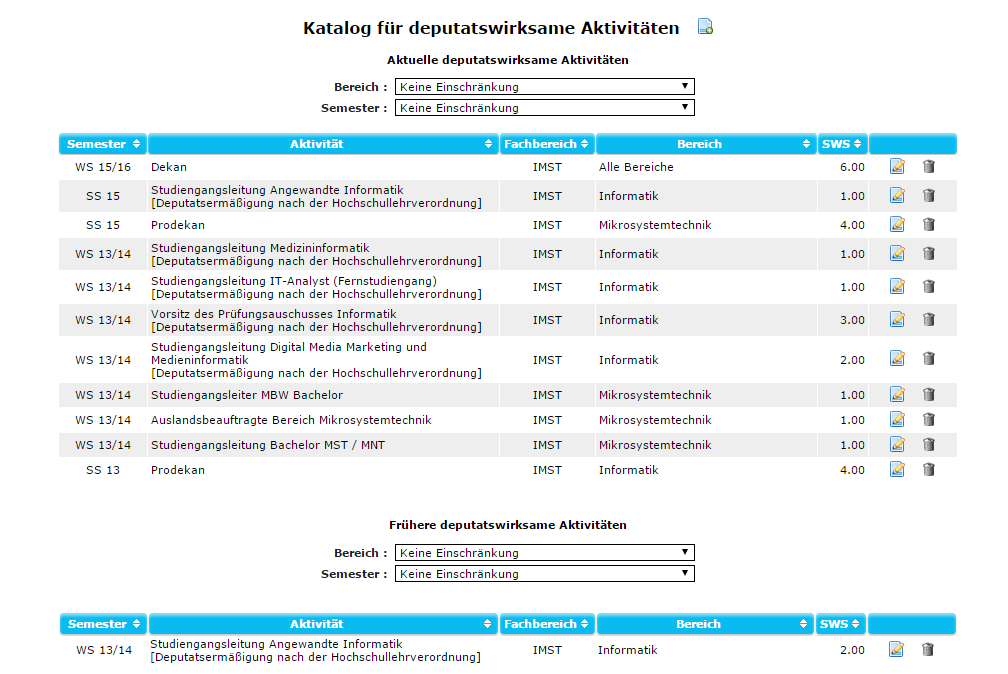The height and width of the screenshot is (674, 1008).
Task: Sort Frühere table by SWS column
Action: [840, 624]
